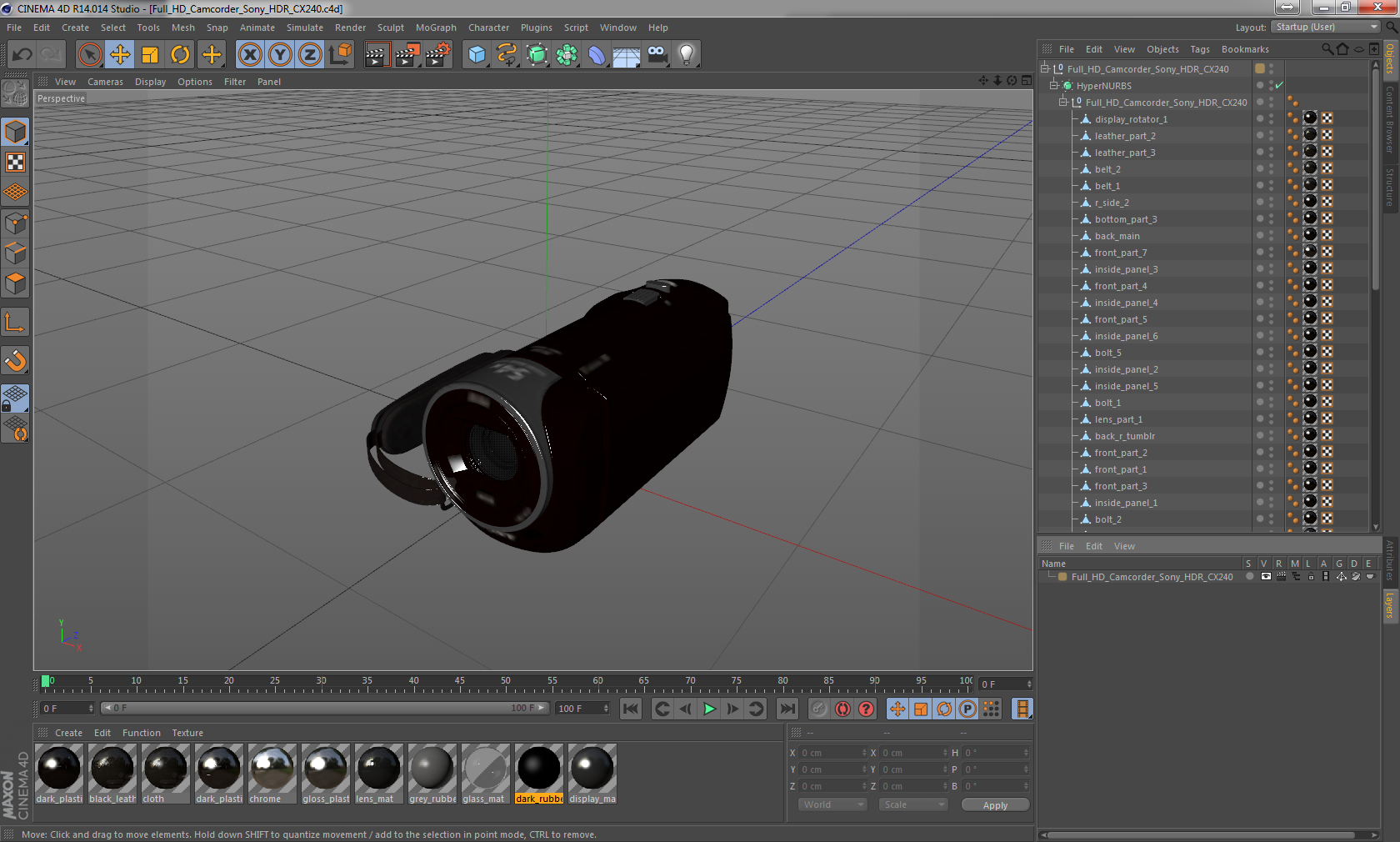This screenshot has height=842, width=1400.
Task: Toggle the Y axis lock
Action: (280, 55)
